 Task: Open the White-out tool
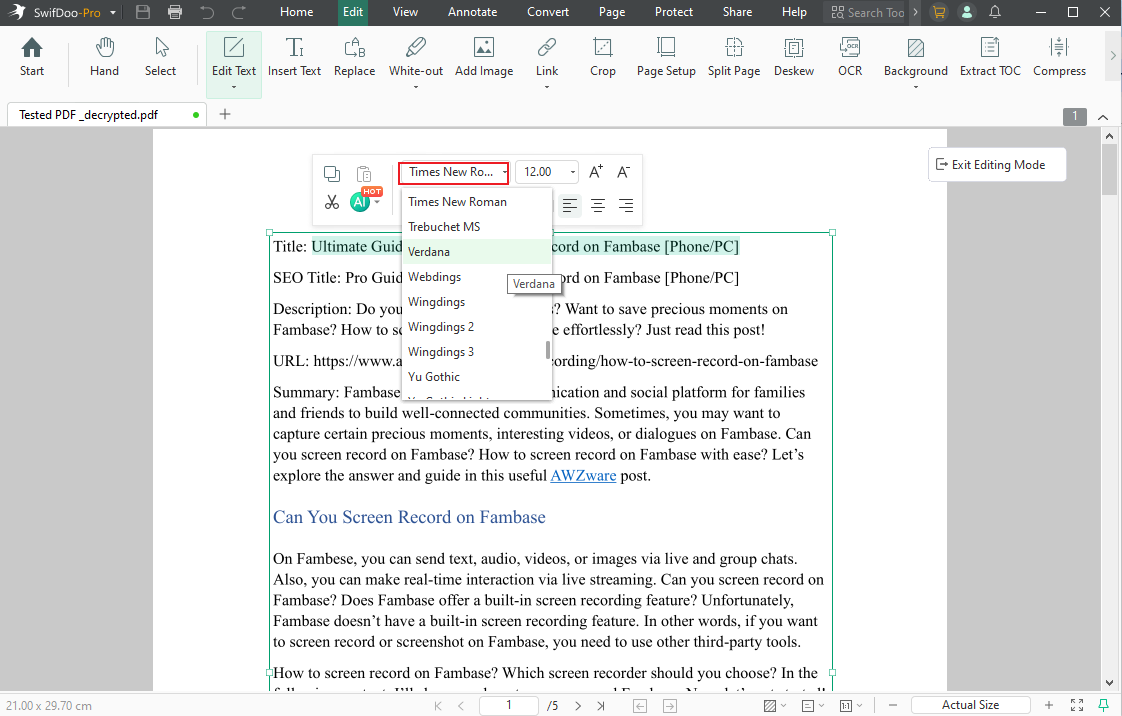tap(415, 57)
